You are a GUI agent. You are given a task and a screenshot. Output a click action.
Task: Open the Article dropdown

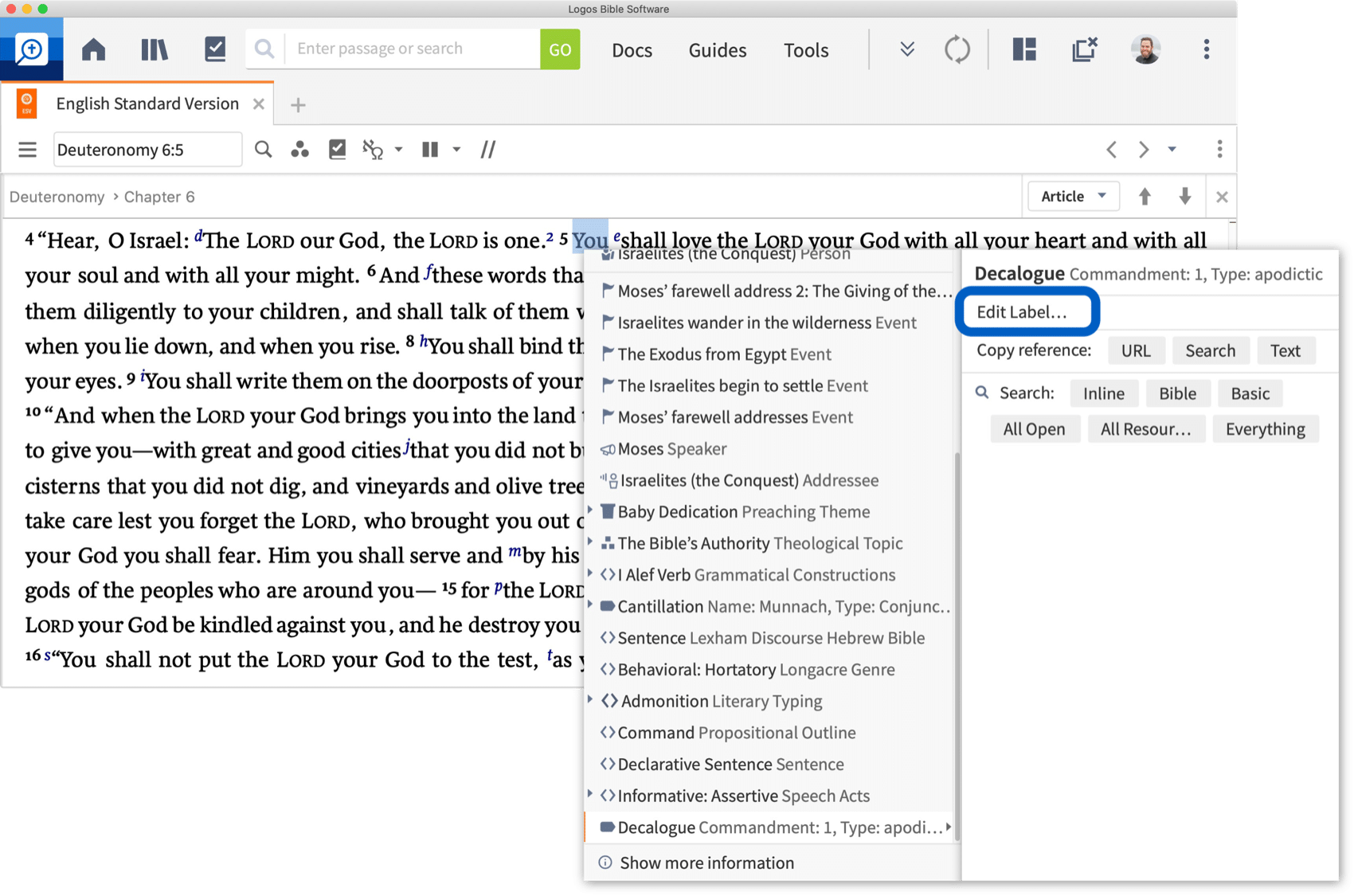(1072, 196)
